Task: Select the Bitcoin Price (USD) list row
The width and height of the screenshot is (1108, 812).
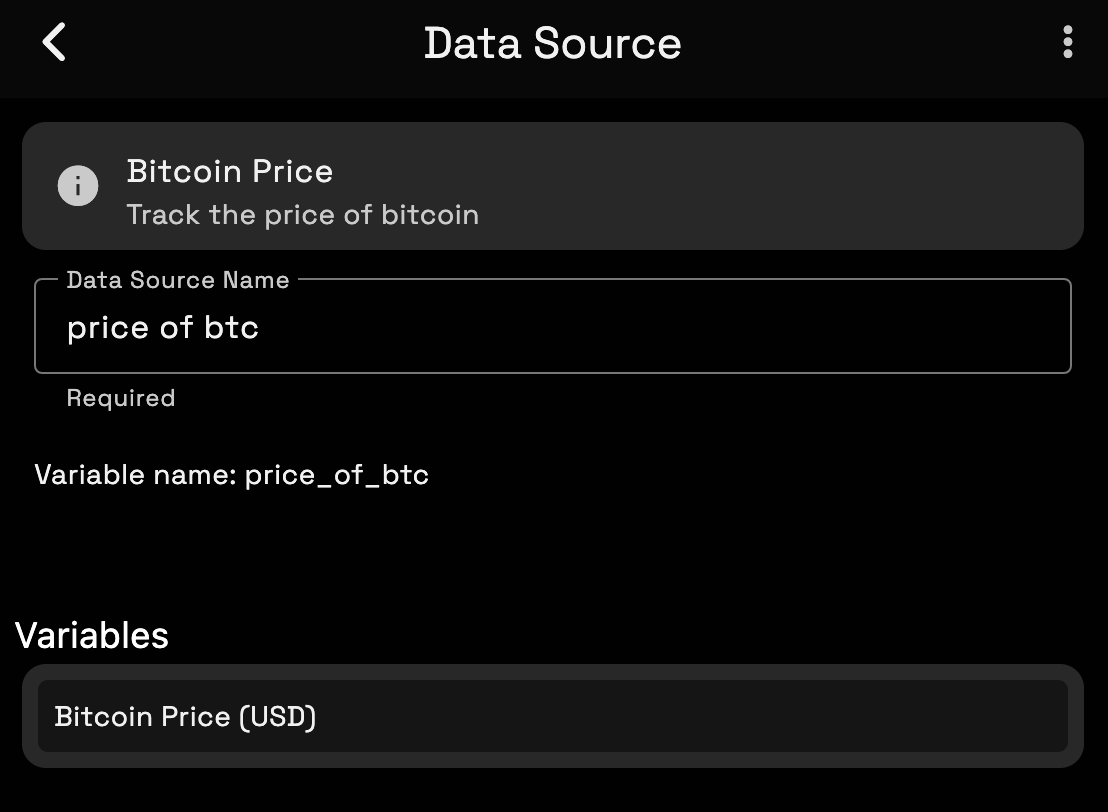Action: [x=553, y=715]
